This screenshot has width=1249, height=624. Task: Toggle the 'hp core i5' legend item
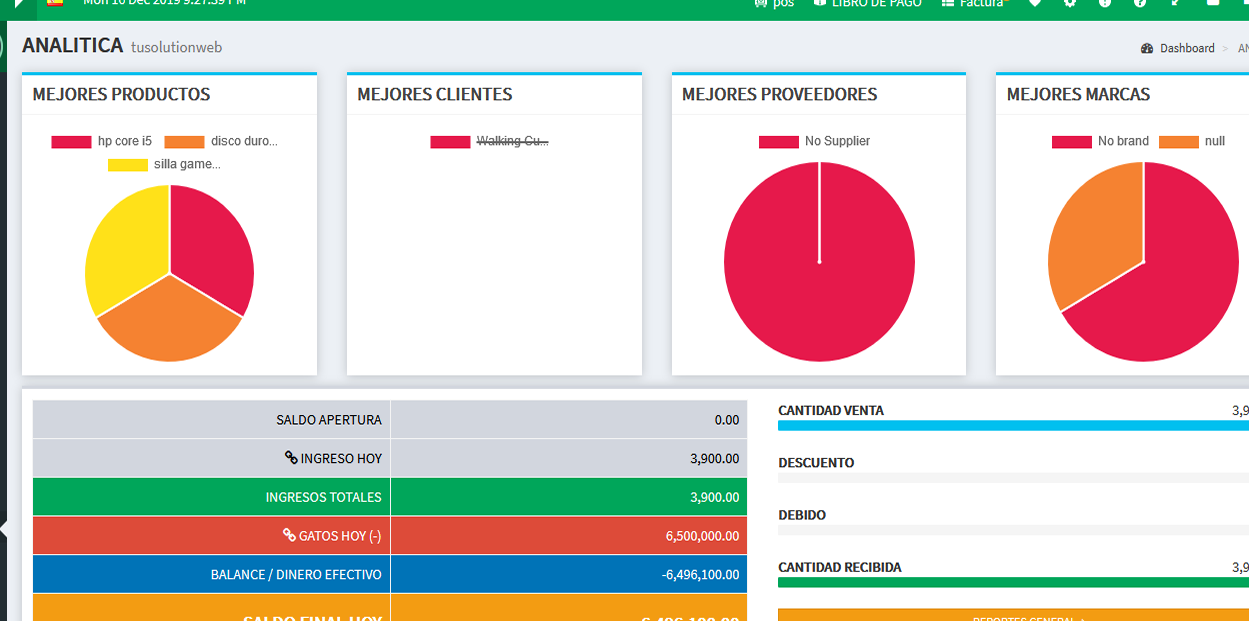click(102, 142)
